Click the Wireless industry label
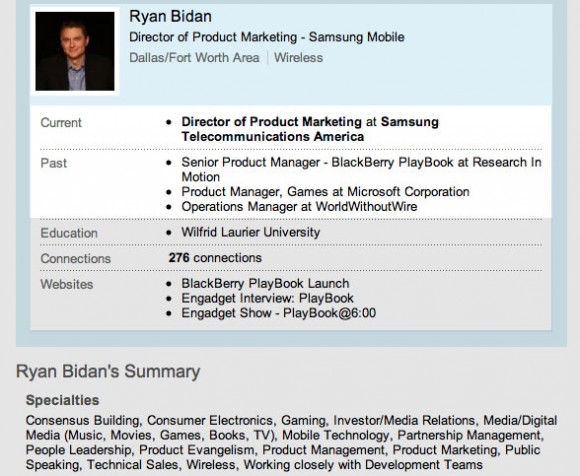 (x=299, y=58)
